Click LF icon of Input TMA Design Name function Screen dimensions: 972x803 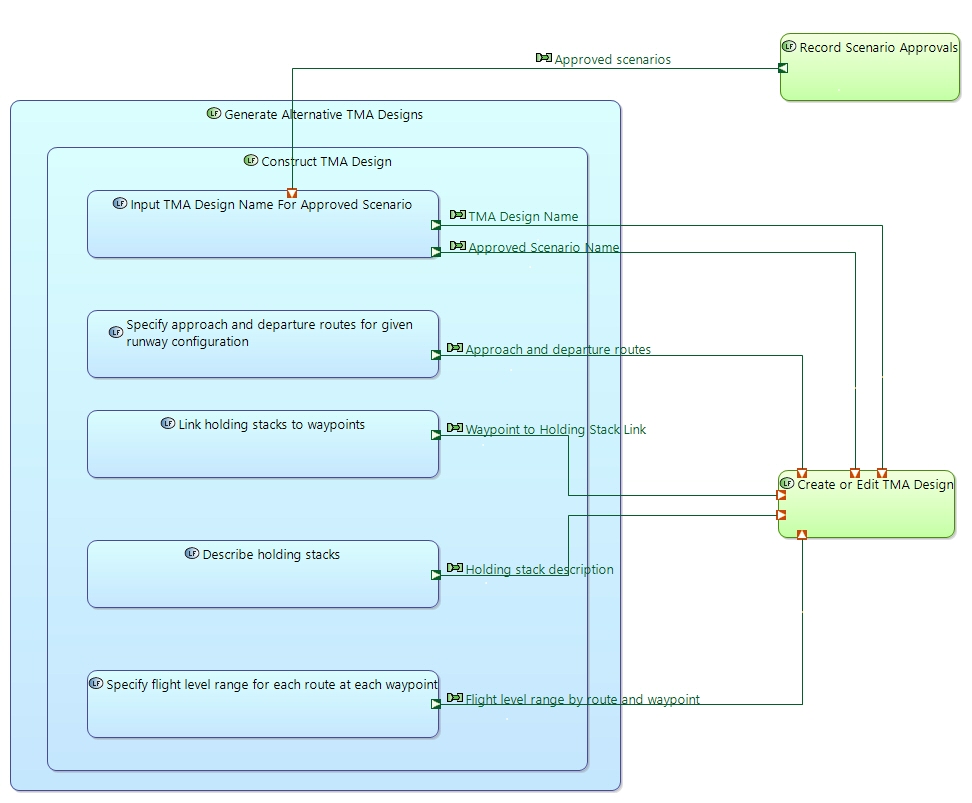120,203
